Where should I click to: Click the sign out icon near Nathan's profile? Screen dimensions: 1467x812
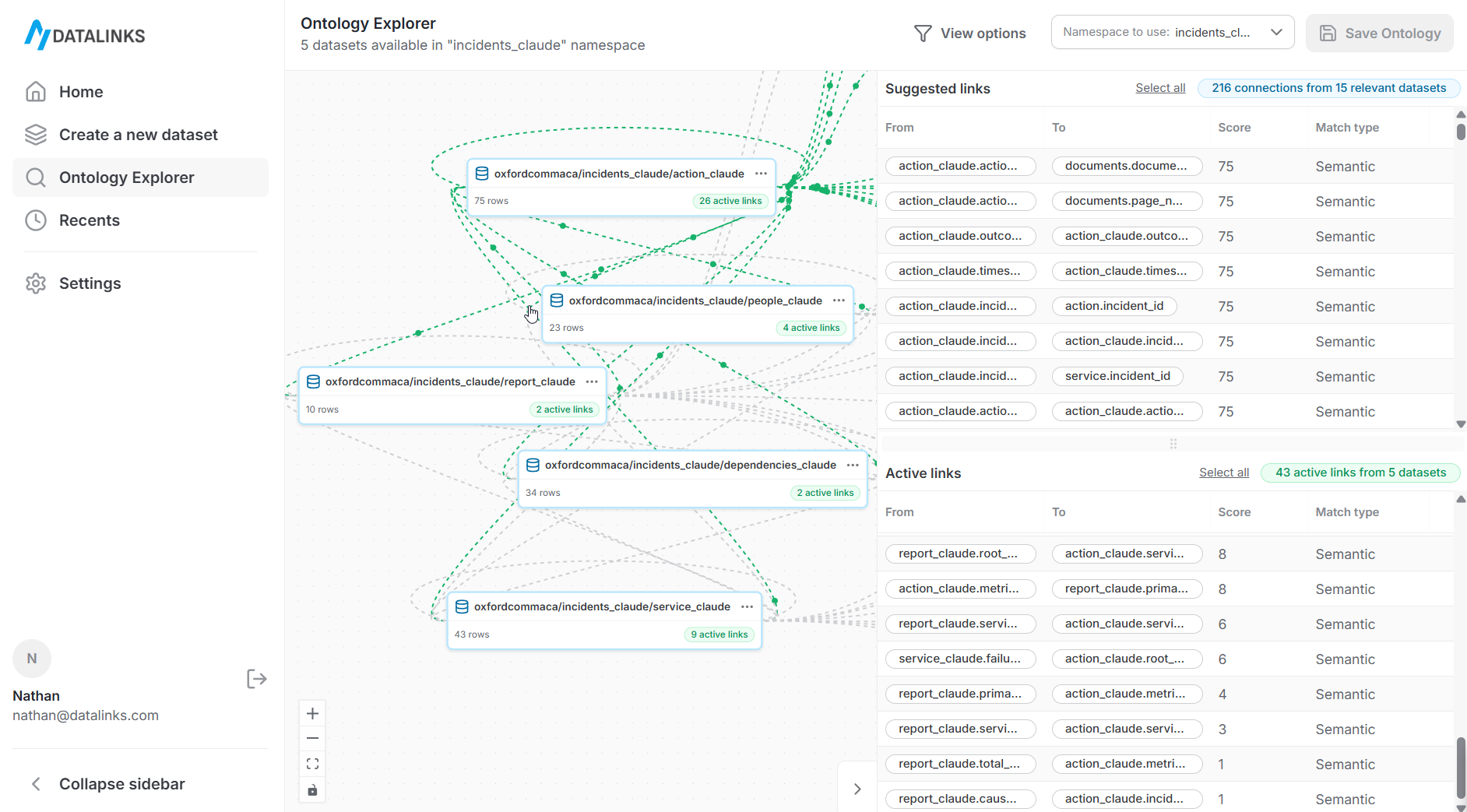coord(256,678)
